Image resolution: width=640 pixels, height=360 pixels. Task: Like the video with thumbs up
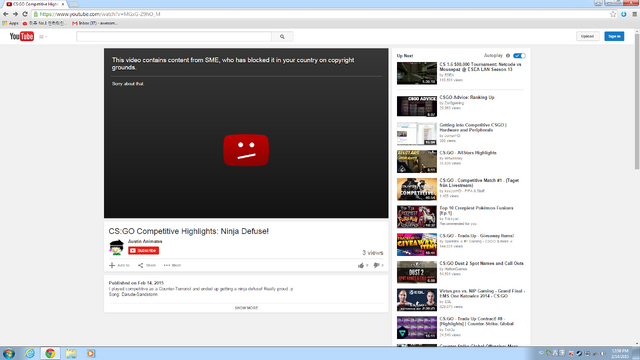361,265
